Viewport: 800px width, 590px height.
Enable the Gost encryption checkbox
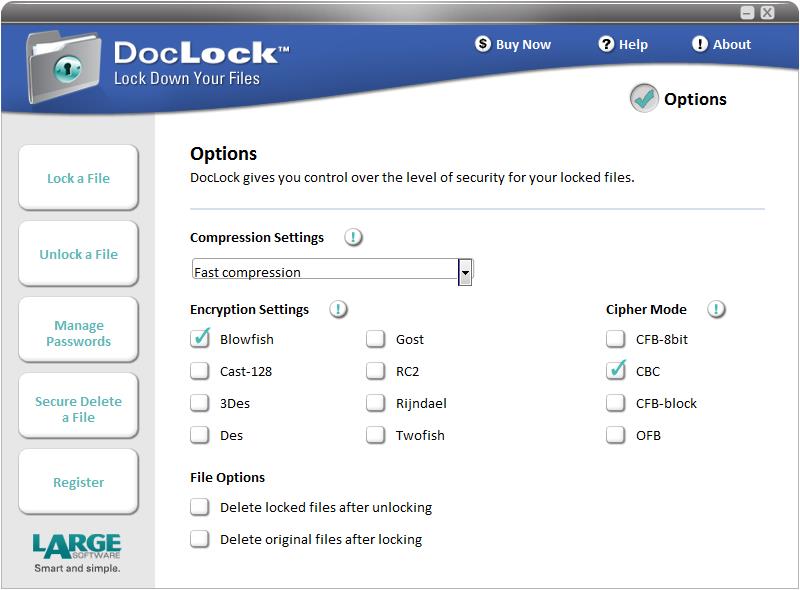(x=376, y=339)
